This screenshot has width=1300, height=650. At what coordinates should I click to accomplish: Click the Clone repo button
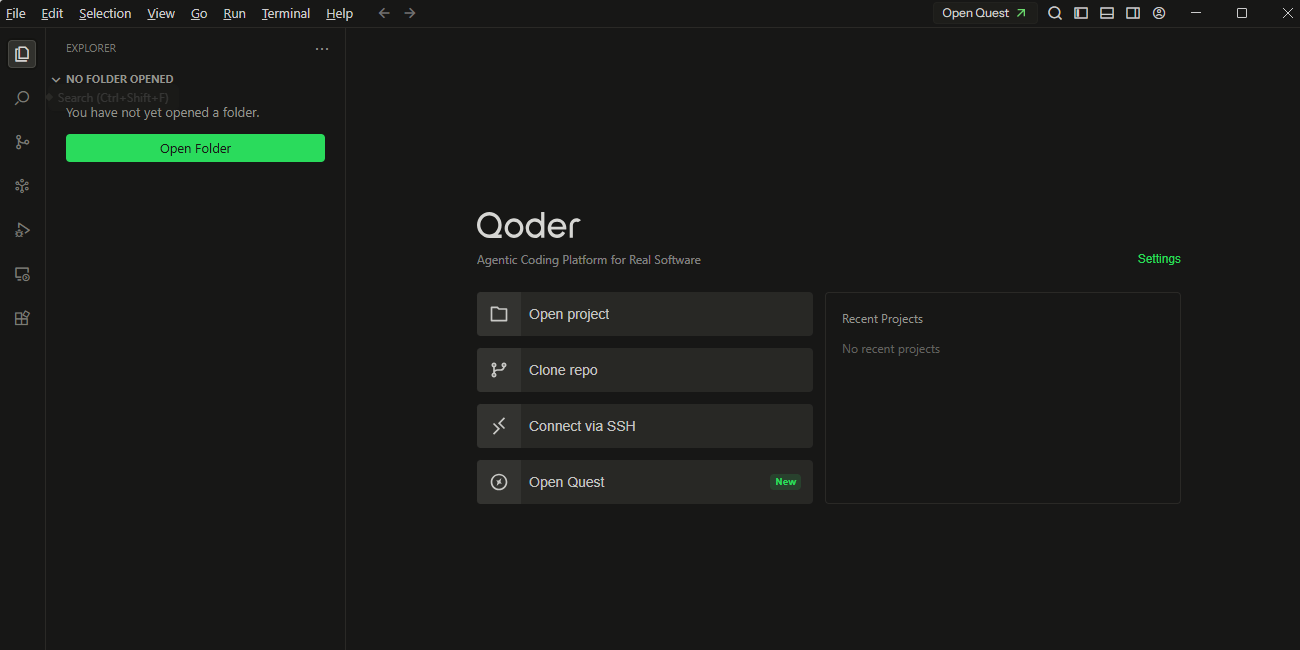[x=645, y=370]
